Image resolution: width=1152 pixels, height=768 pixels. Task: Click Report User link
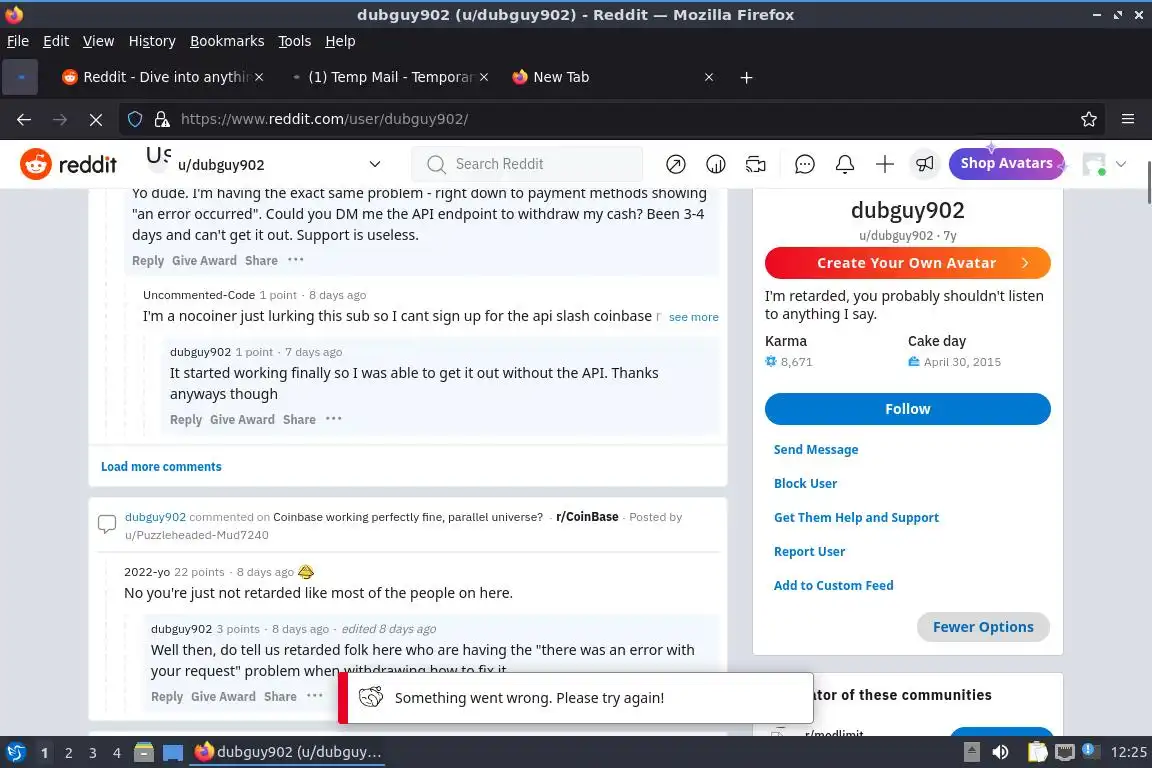point(809,551)
